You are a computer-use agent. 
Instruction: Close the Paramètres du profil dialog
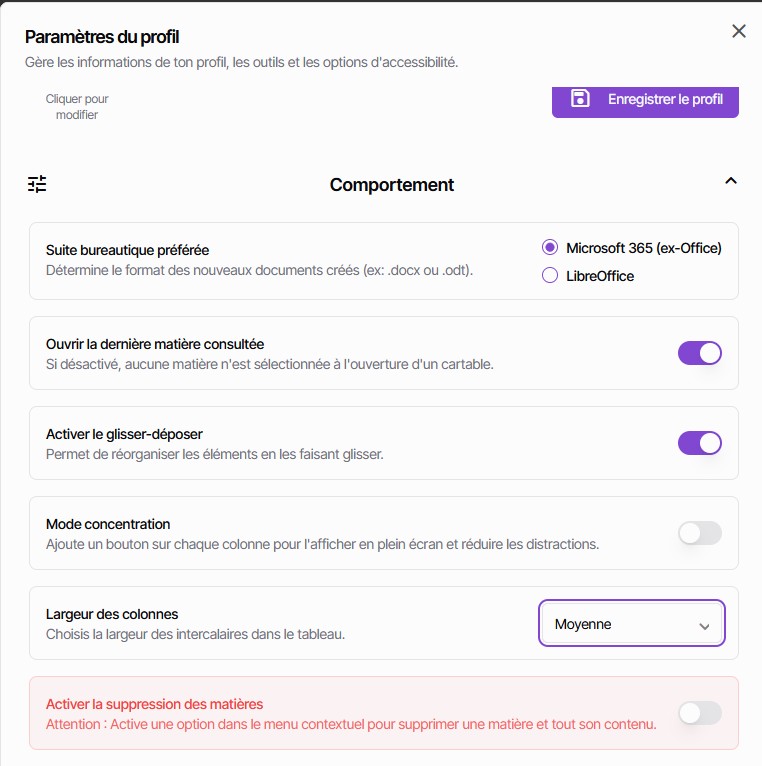tap(739, 31)
